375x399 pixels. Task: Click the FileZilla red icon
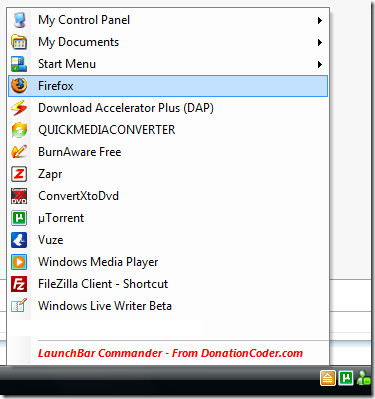point(19,284)
